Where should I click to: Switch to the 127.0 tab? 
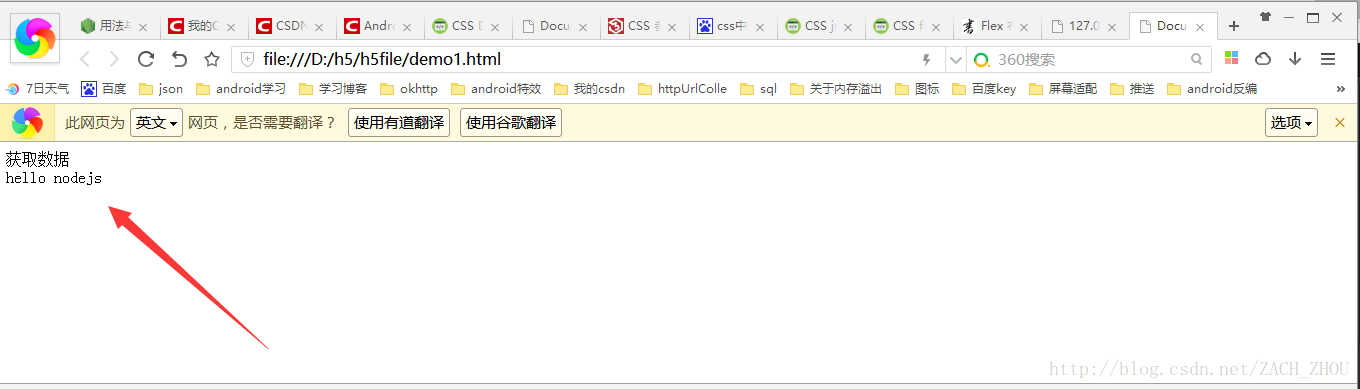coord(1084,26)
